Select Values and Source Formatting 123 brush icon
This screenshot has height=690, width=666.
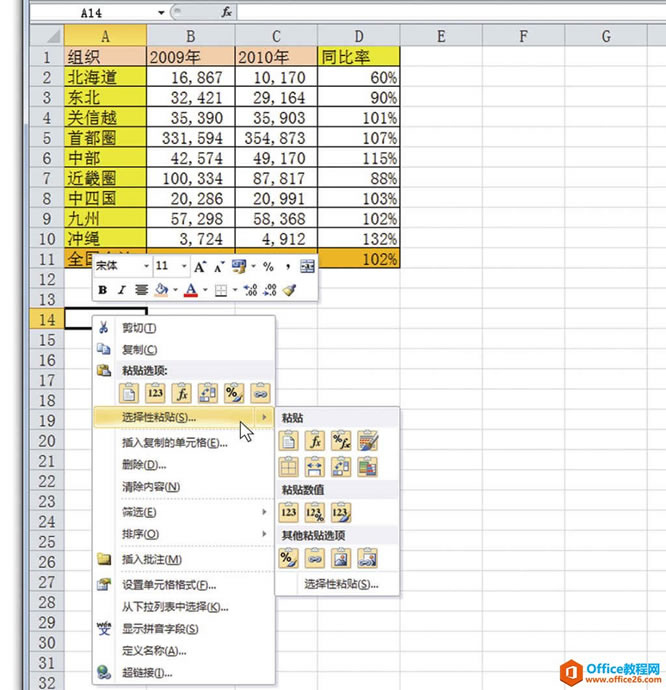341,513
